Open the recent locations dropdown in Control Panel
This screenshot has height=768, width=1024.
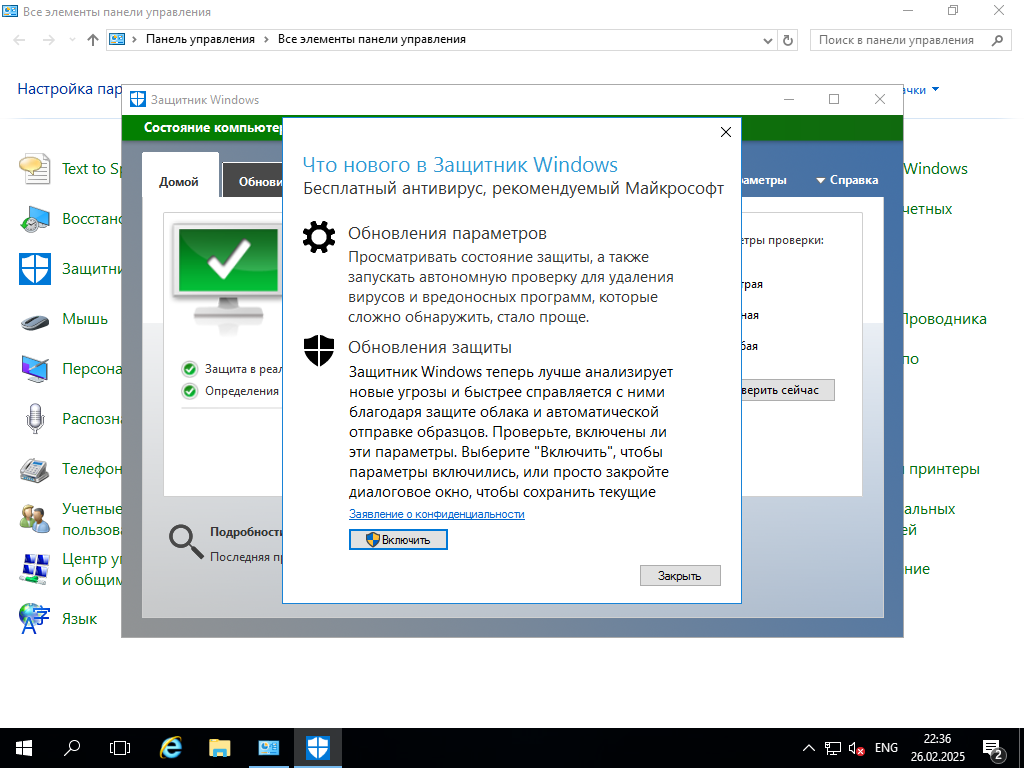72,40
